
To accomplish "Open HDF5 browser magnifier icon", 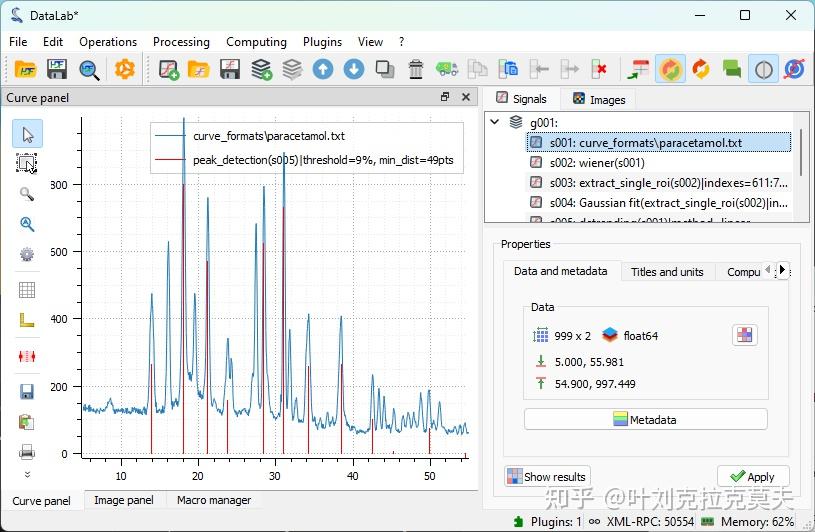I will (89, 69).
